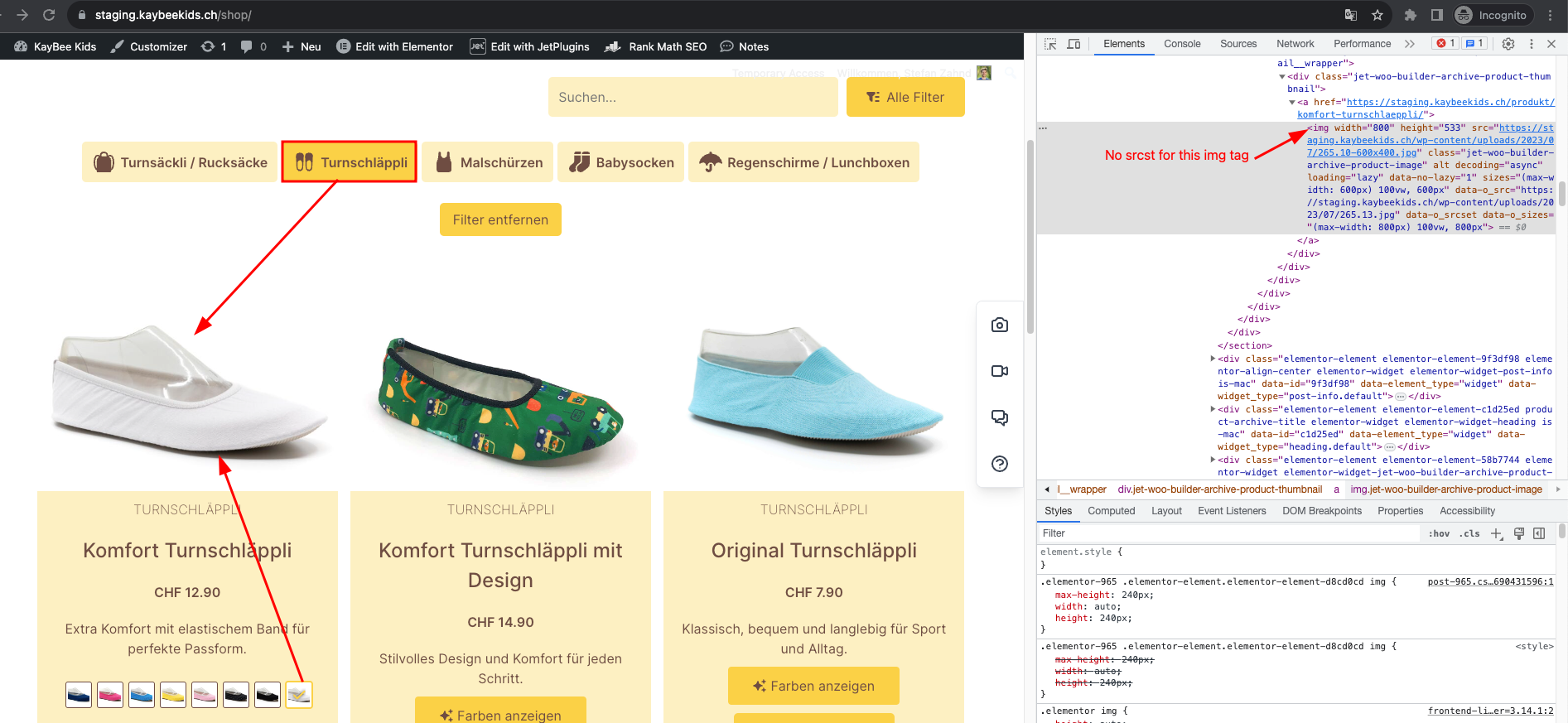Screen dimensions: 1568x723
Task: Select the Babysocken category filter
Action: pyautogui.click(x=620, y=162)
